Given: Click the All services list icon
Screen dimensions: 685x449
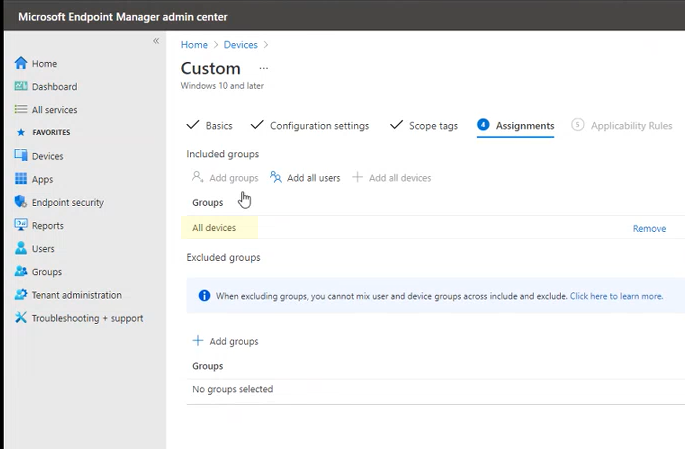Looking at the screenshot, I should 21,110.
